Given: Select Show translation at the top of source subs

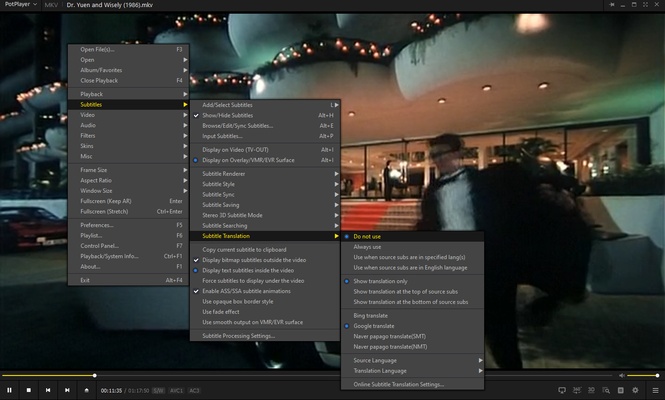Looking at the screenshot, I should (412, 291).
